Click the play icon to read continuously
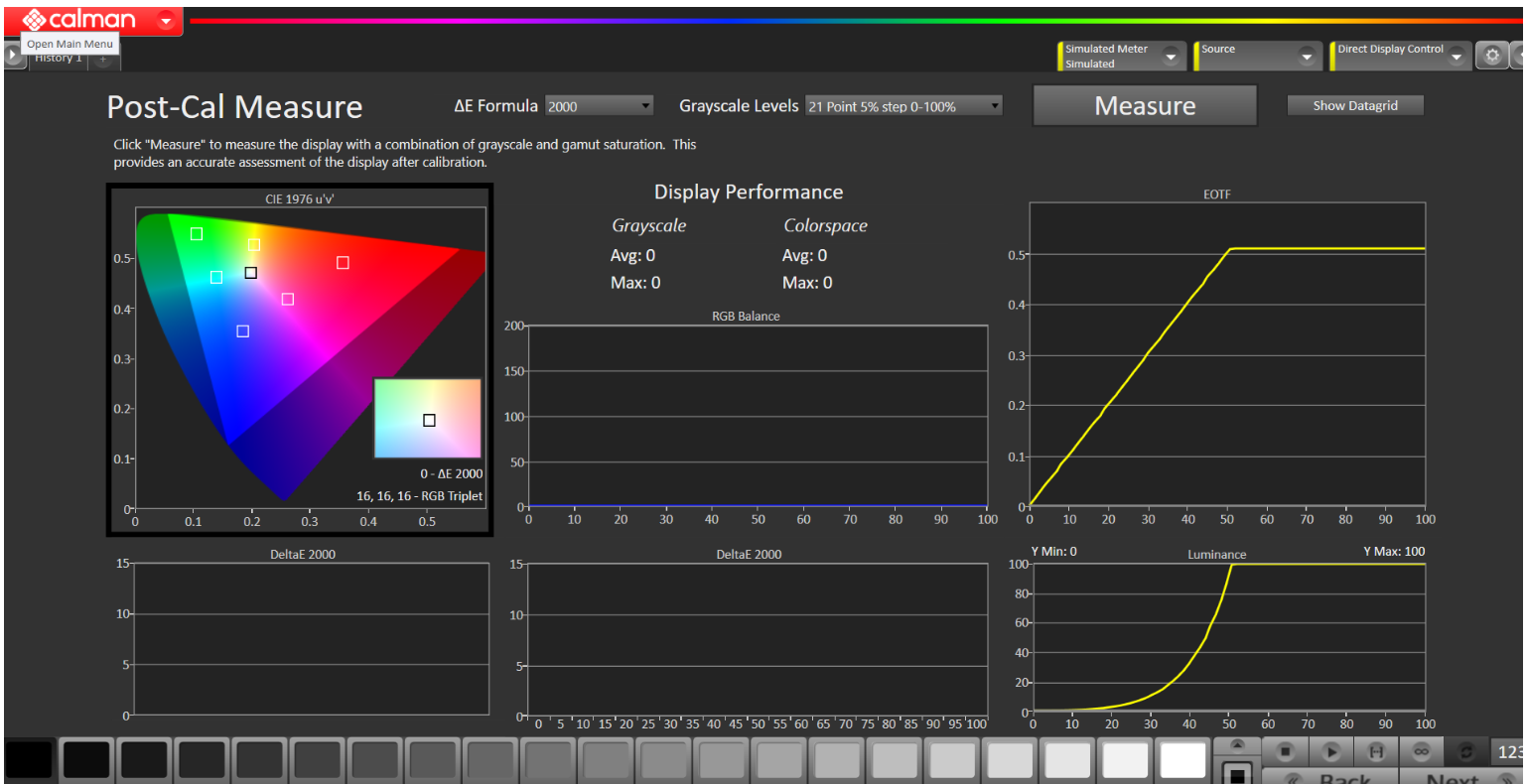Image resolution: width=1527 pixels, height=784 pixels. 1331,752
